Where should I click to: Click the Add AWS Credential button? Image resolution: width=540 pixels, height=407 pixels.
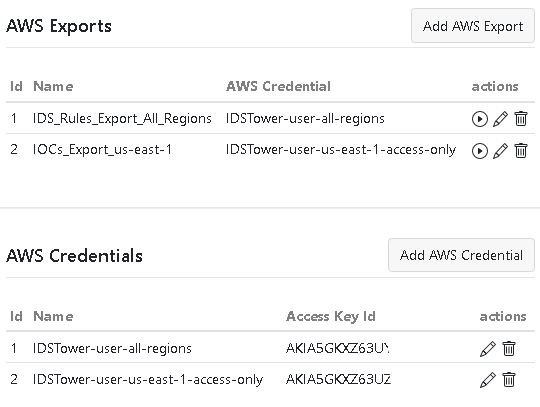point(461,255)
